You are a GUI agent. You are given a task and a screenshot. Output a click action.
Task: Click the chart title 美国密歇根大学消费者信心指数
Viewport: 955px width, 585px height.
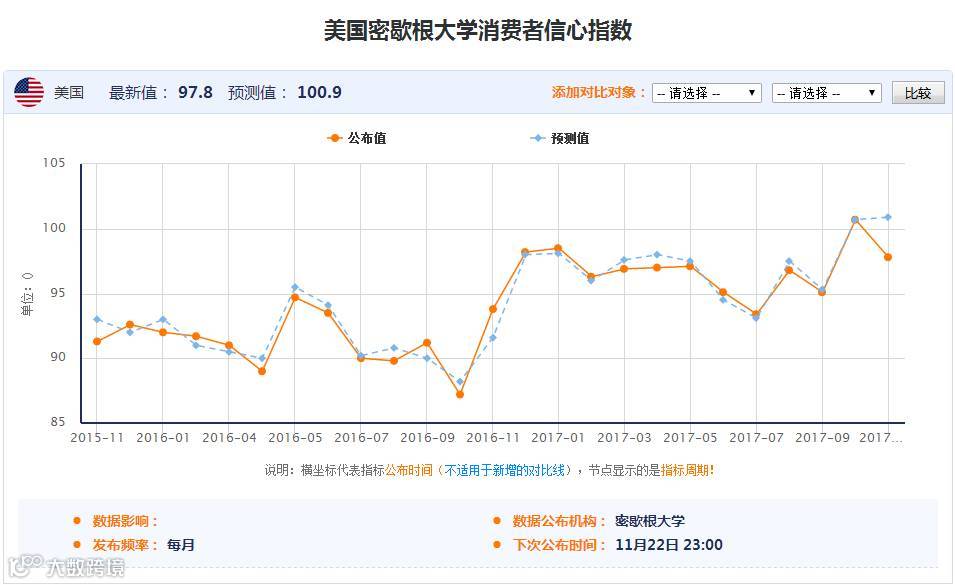[x=478, y=30]
